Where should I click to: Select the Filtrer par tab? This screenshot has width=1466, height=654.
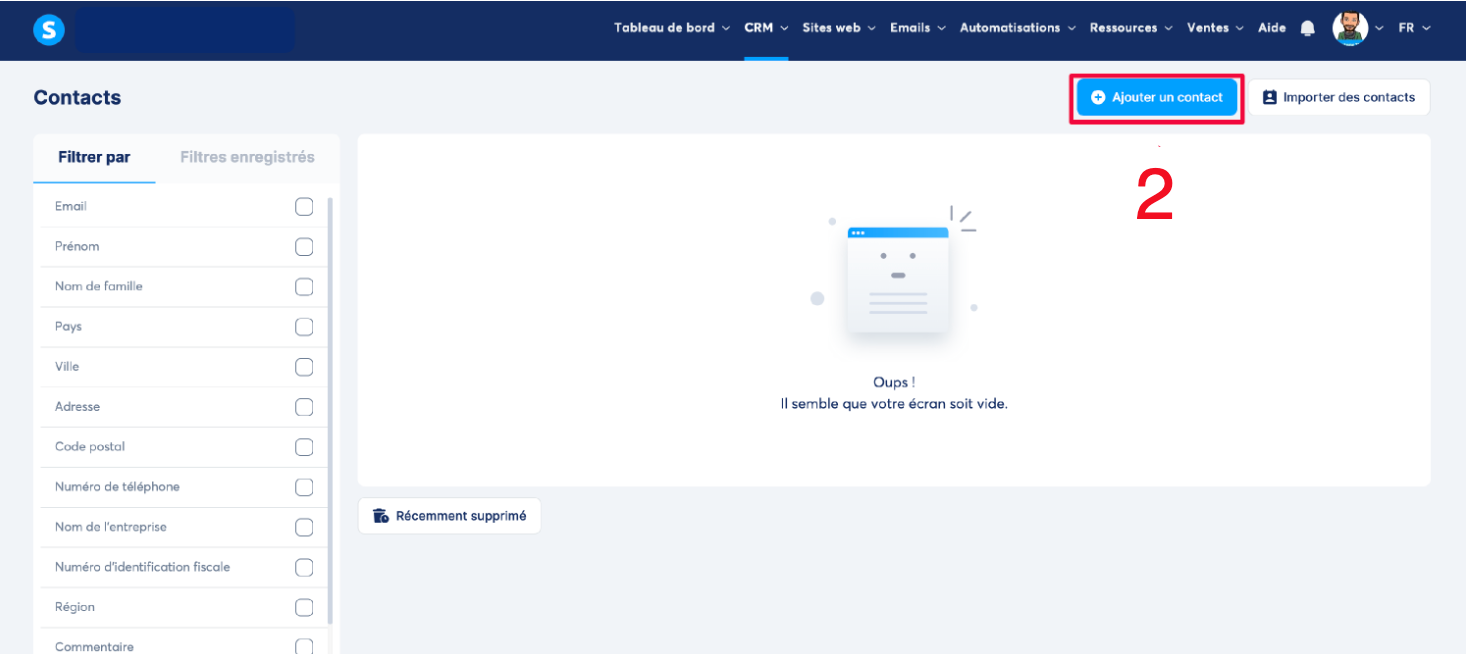click(x=94, y=158)
